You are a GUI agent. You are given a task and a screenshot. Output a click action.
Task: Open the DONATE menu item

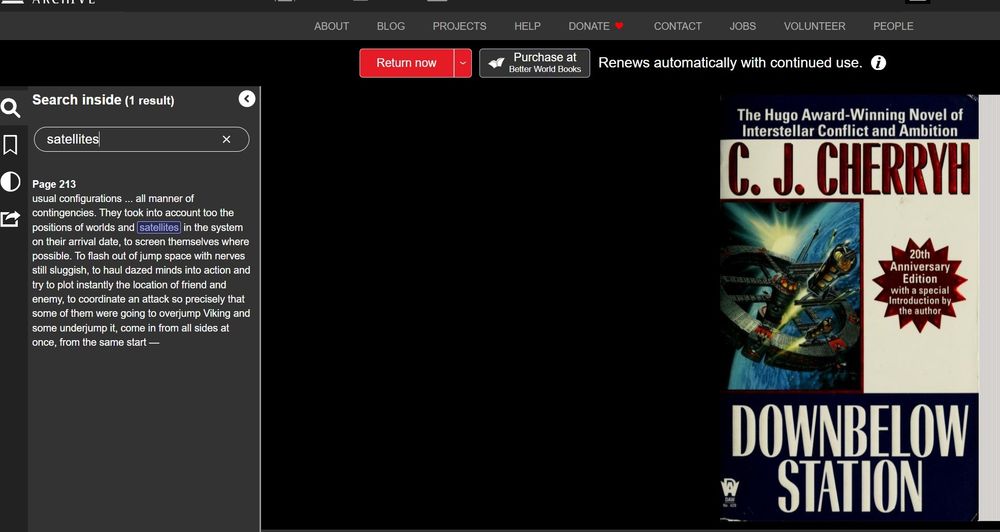tap(589, 26)
